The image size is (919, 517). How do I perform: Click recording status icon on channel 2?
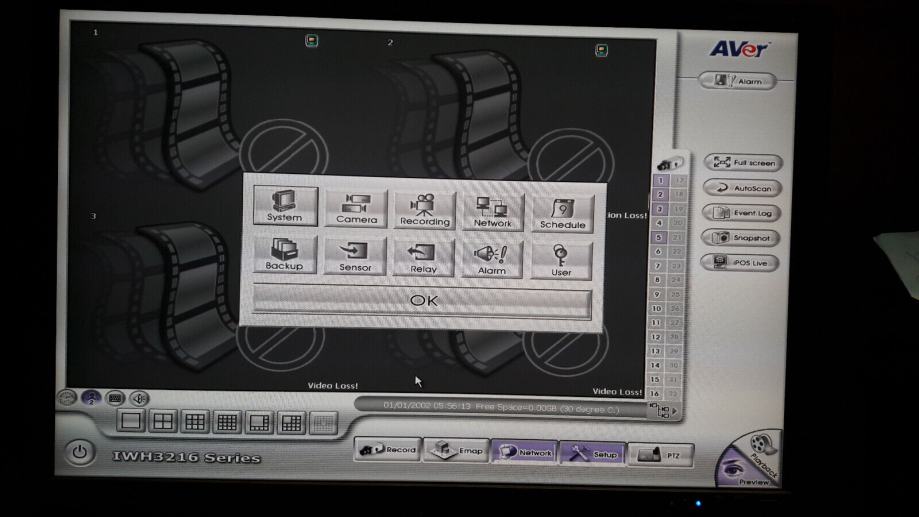coord(601,50)
